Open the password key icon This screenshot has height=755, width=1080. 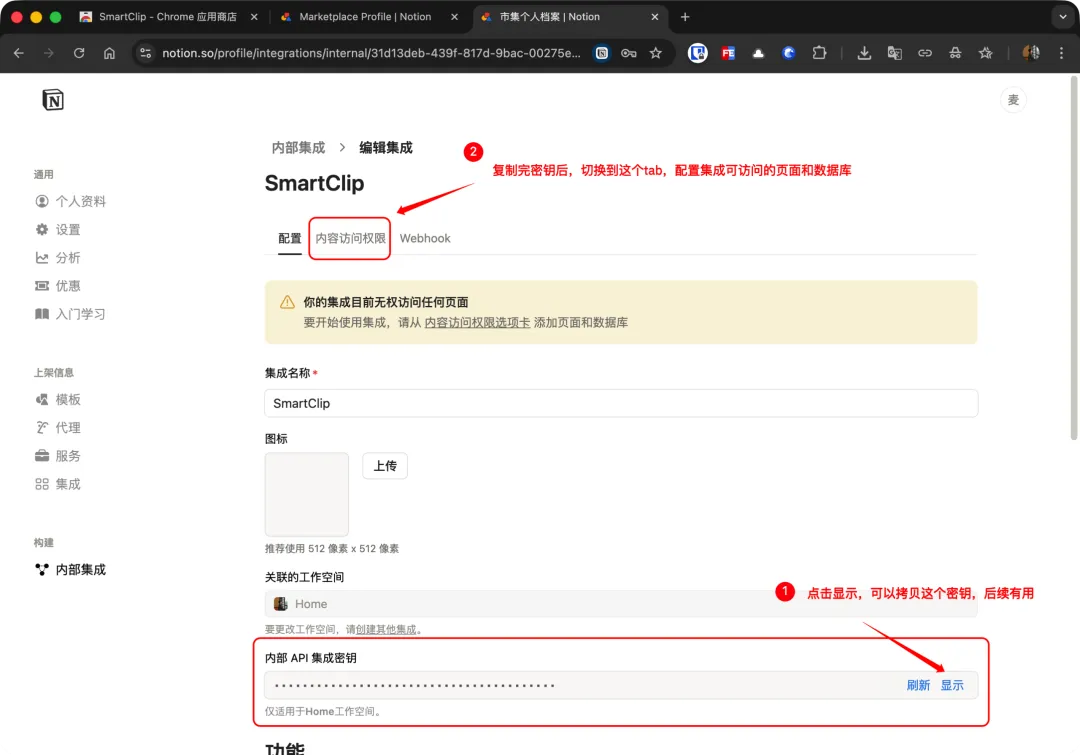[629, 53]
